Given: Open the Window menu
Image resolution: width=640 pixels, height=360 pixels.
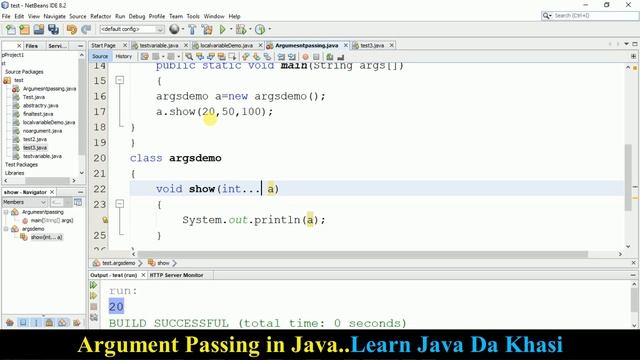Looking at the screenshot, I should tap(214, 16).
